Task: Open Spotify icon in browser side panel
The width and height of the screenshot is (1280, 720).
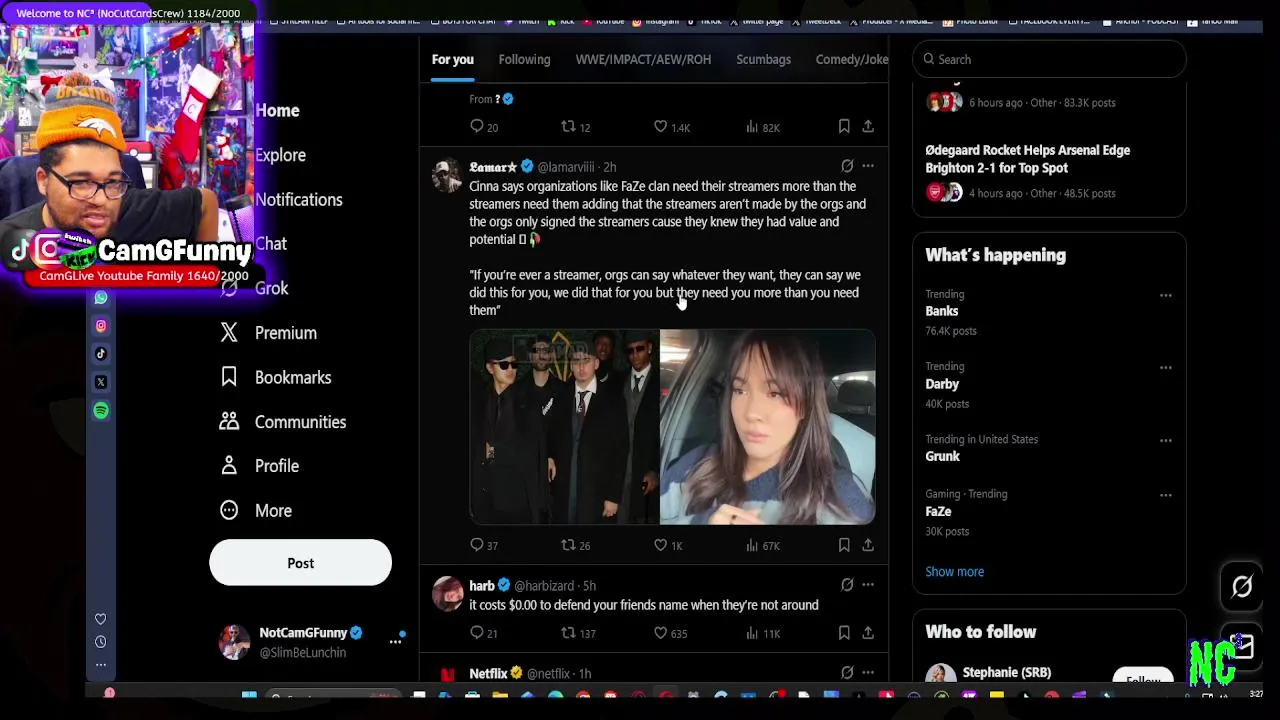Action: click(101, 411)
